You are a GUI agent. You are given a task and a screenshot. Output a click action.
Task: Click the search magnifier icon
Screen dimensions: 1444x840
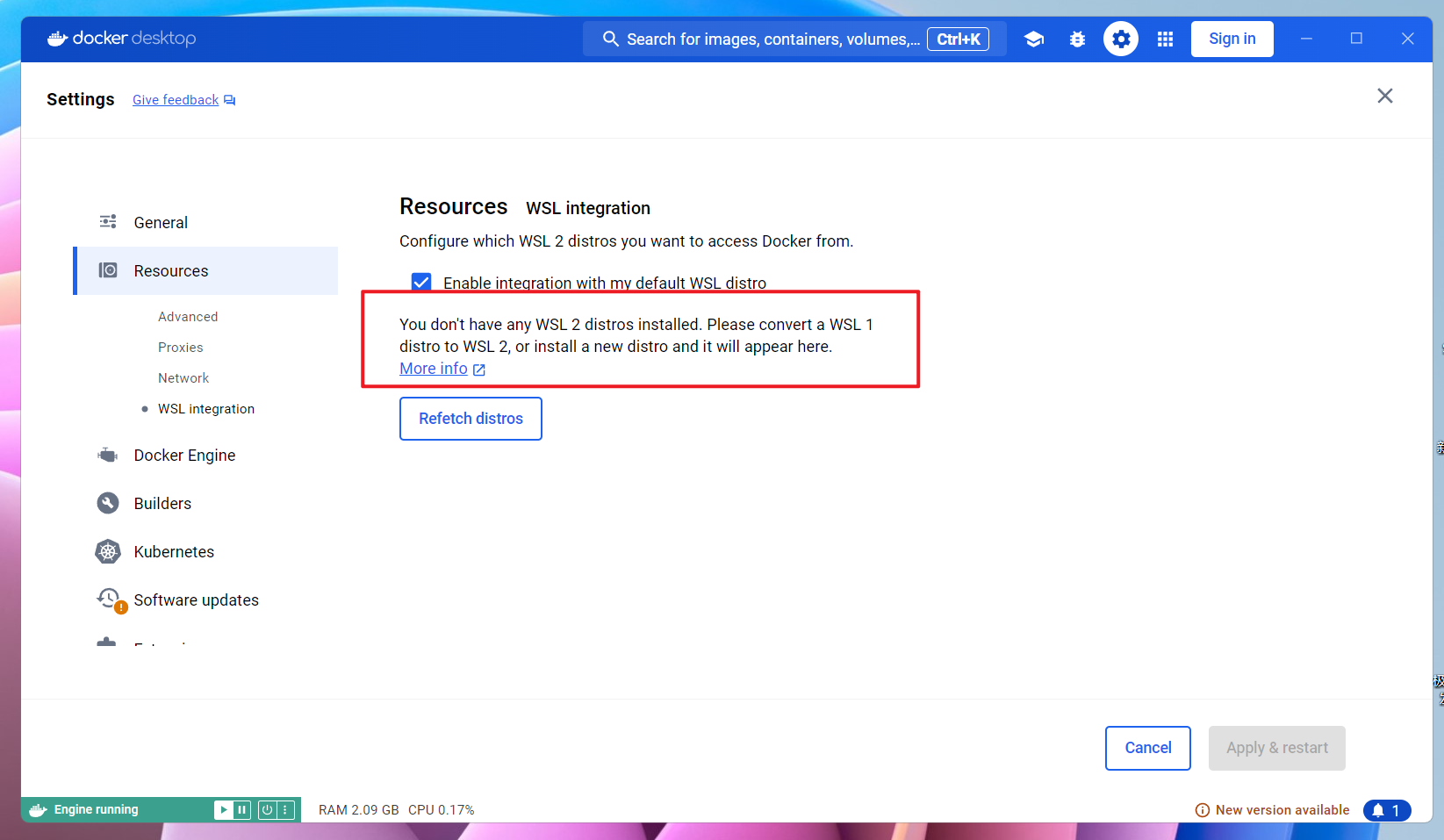click(610, 39)
